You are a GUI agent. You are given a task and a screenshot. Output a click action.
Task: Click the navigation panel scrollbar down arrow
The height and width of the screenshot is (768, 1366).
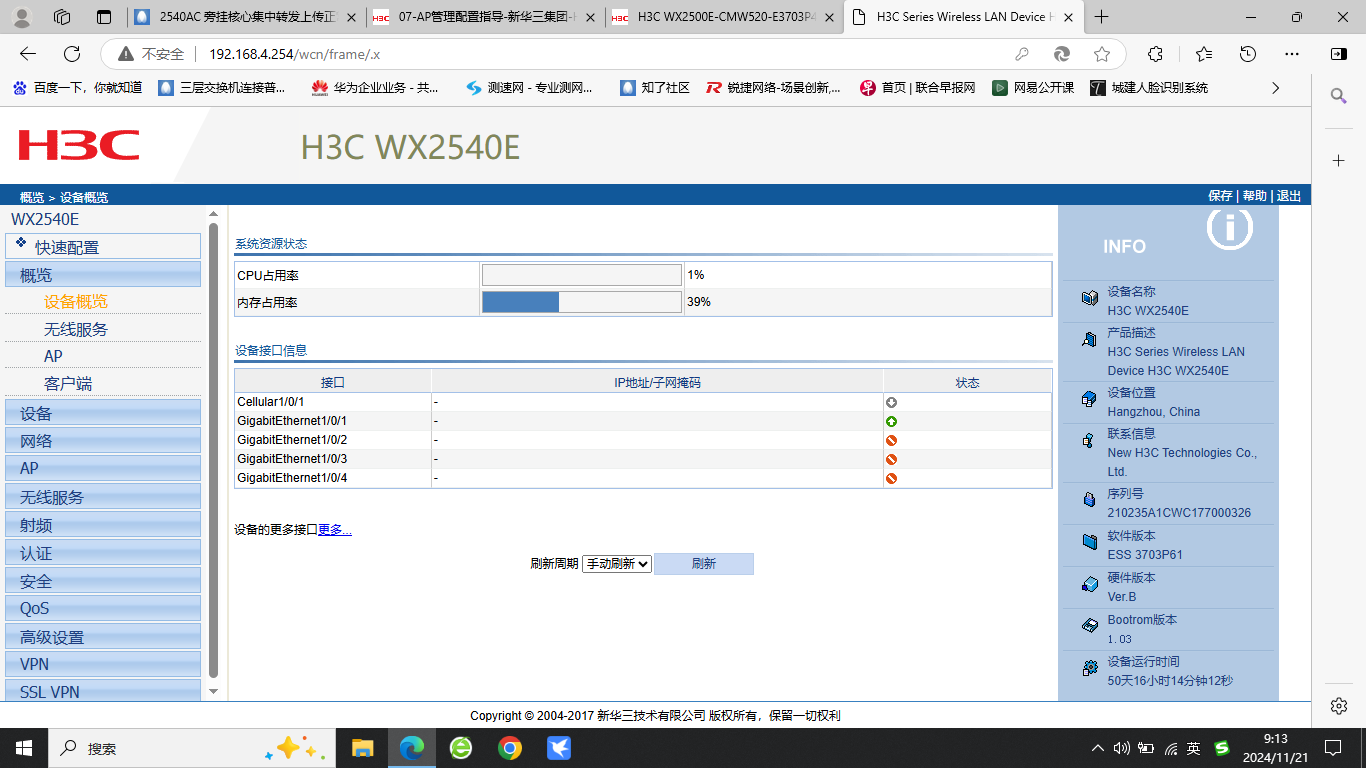click(x=213, y=691)
